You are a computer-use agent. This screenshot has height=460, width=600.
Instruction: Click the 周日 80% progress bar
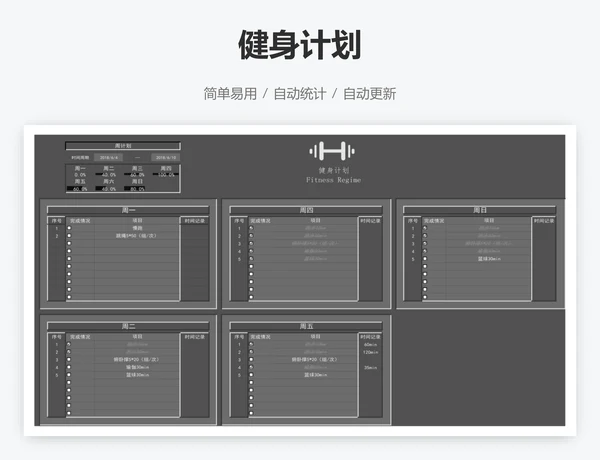pyautogui.click(x=136, y=187)
